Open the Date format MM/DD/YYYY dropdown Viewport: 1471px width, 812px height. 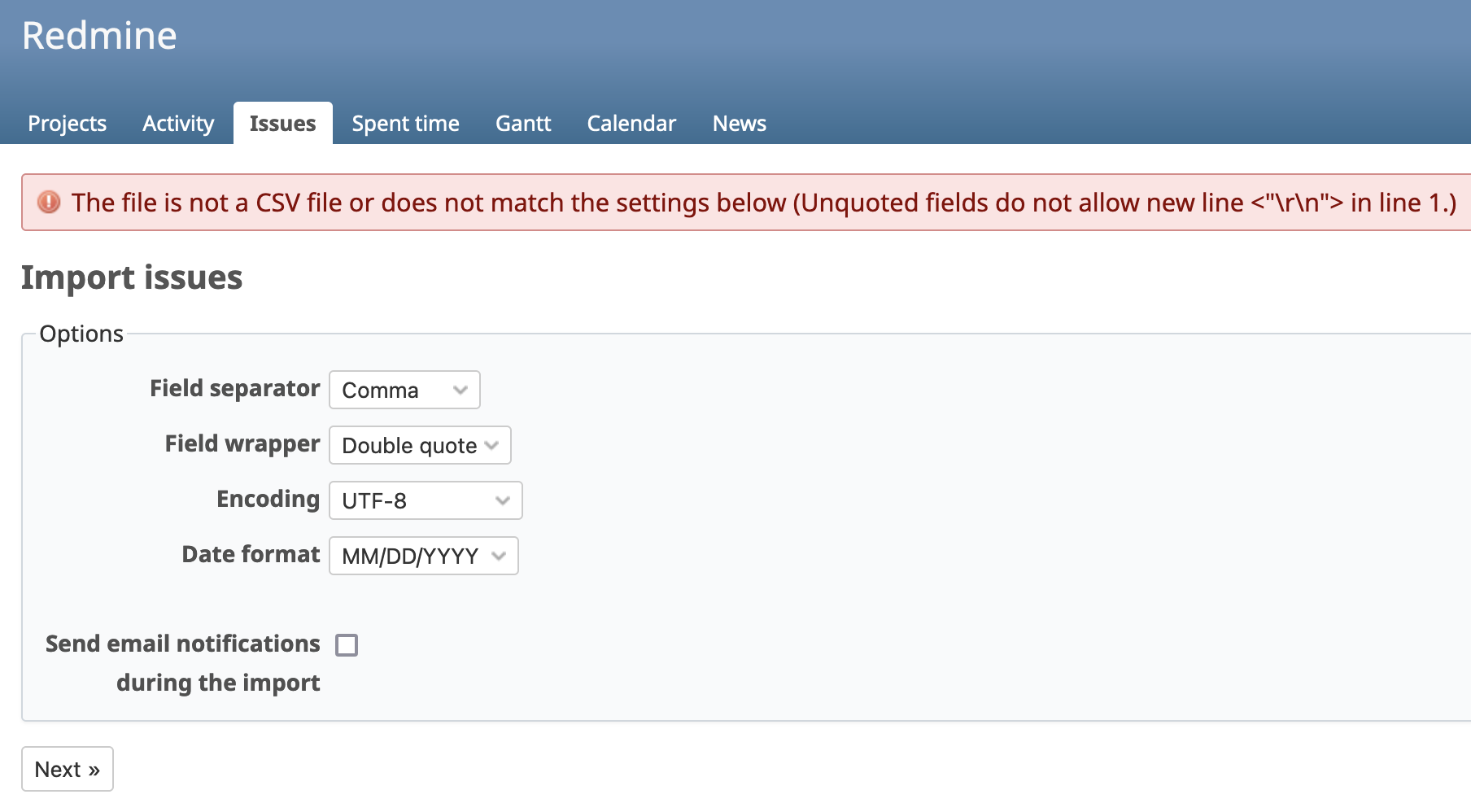[x=423, y=556]
